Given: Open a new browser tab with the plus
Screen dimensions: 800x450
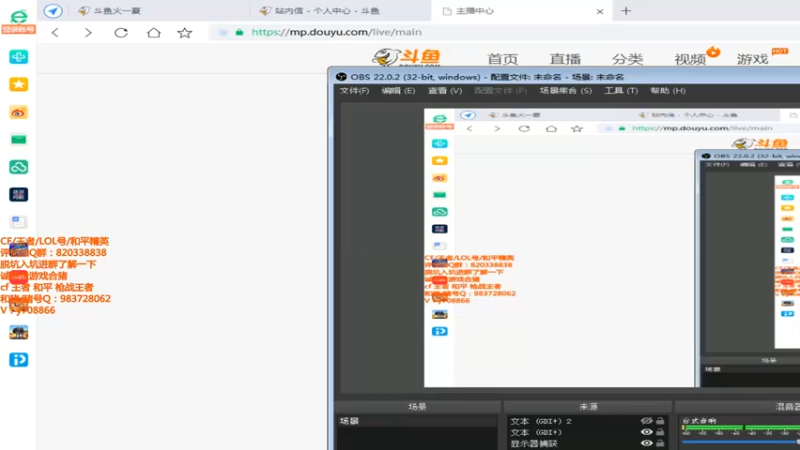Looking at the screenshot, I should click(x=626, y=11).
